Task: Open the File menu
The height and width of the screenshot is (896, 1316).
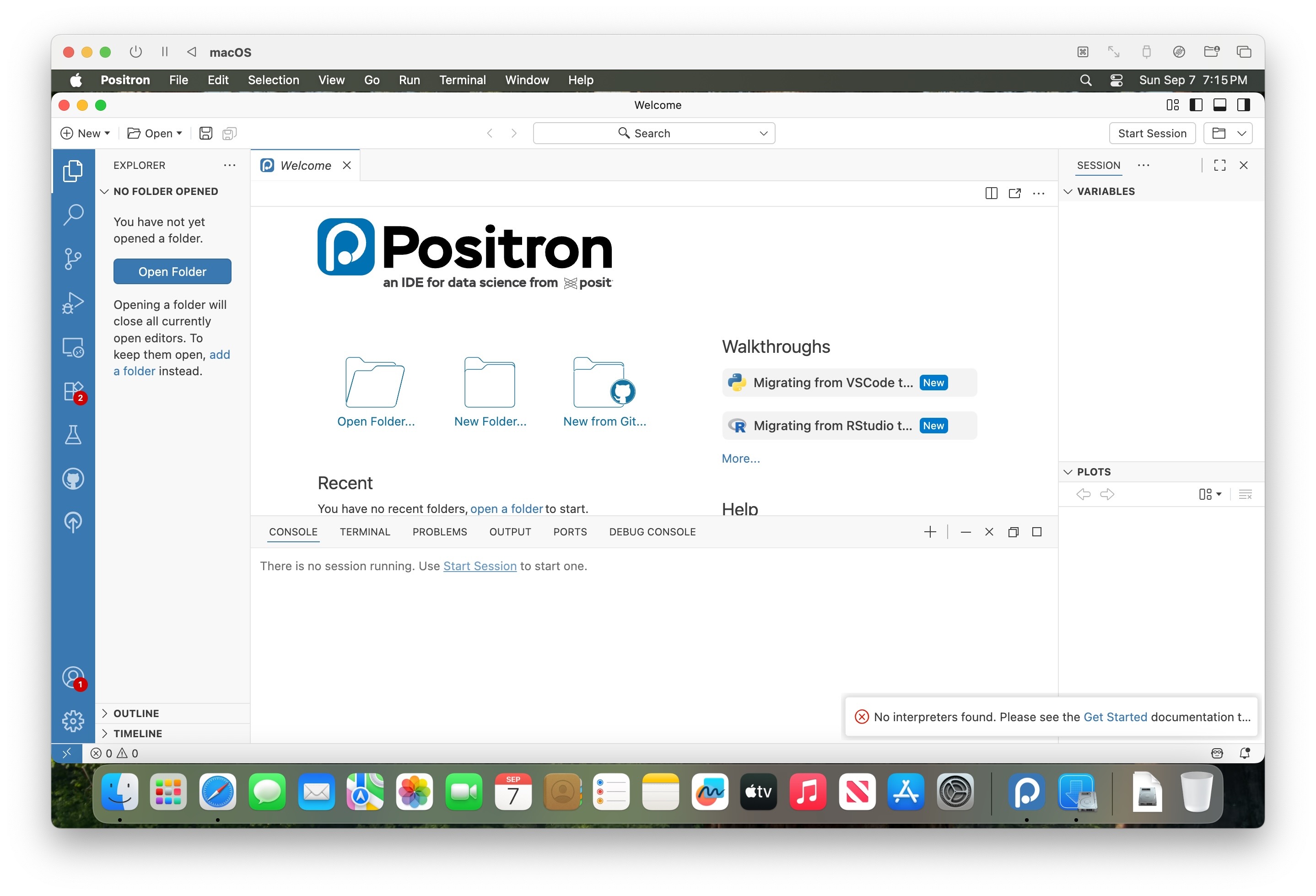Action: 178,80
